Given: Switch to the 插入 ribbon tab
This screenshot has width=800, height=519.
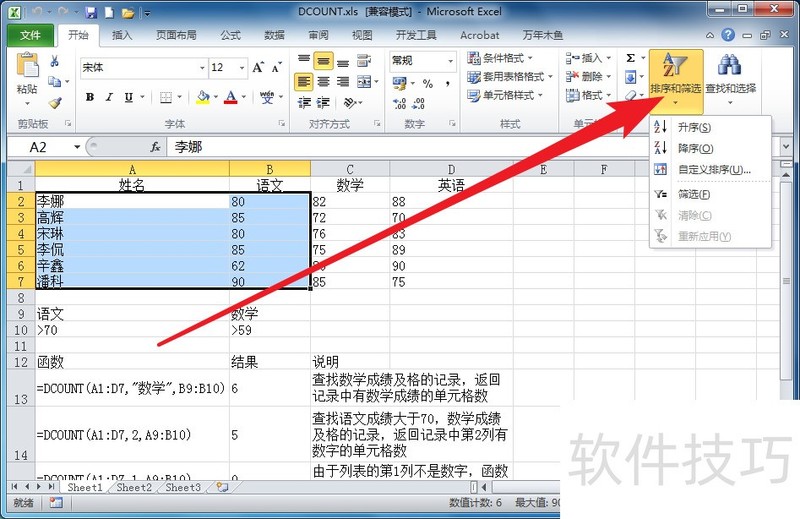Looking at the screenshot, I should click(x=122, y=35).
